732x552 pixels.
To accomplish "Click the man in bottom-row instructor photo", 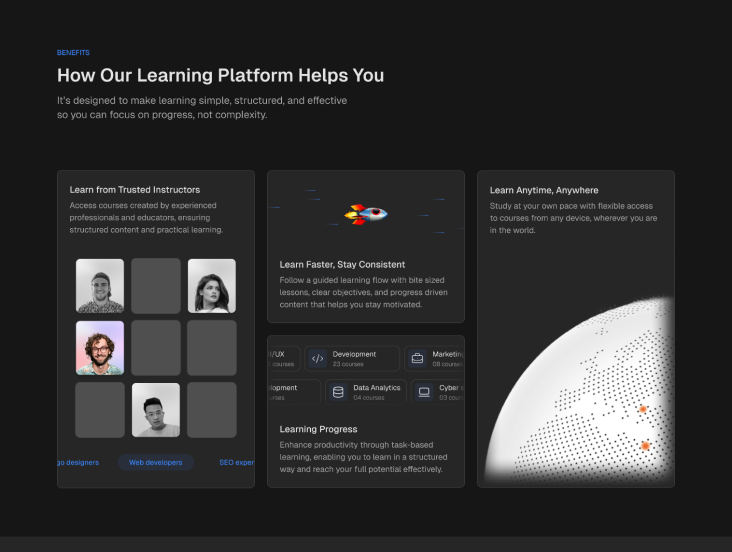I will [156, 409].
